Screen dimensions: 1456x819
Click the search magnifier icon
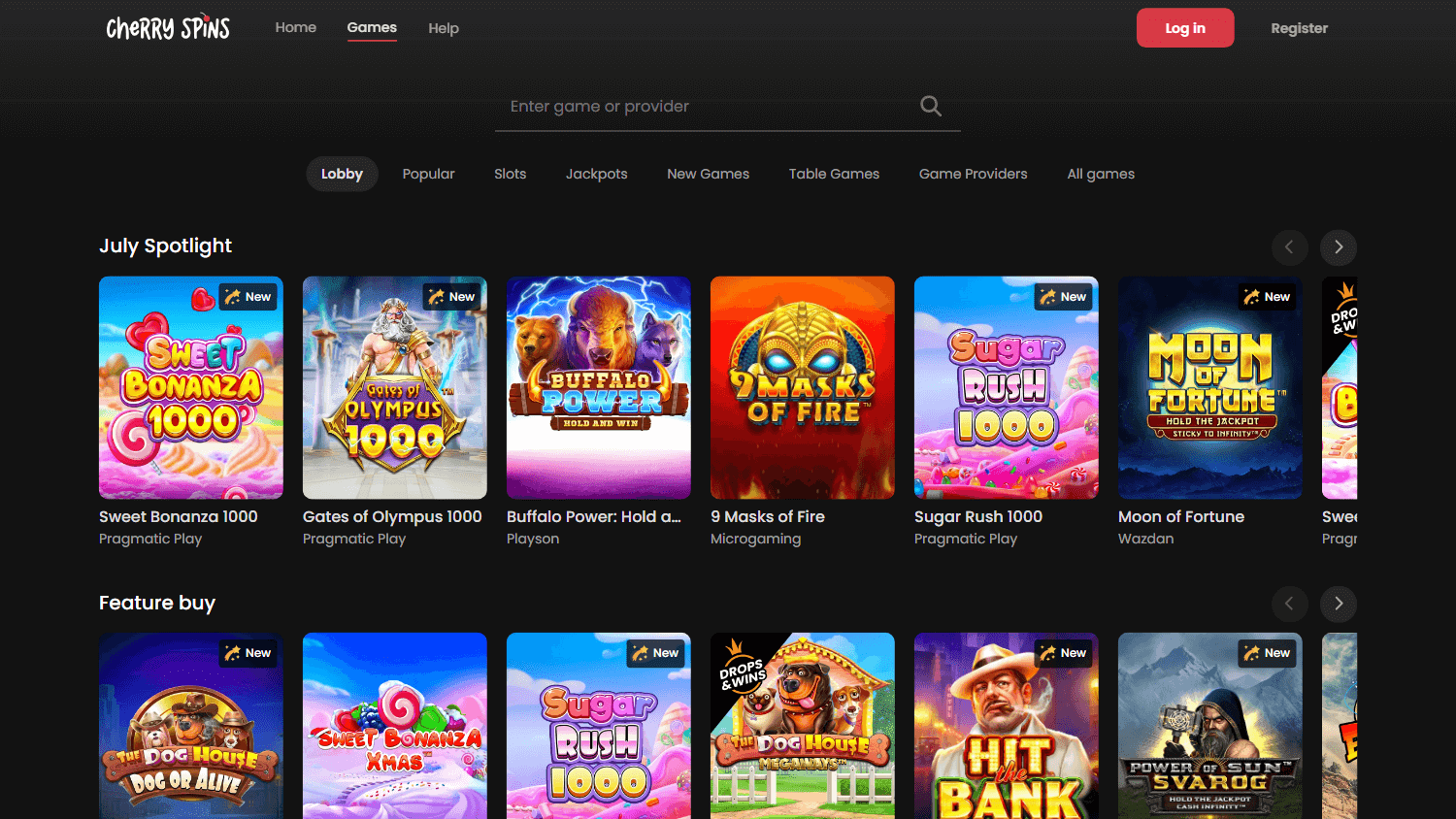coord(931,107)
